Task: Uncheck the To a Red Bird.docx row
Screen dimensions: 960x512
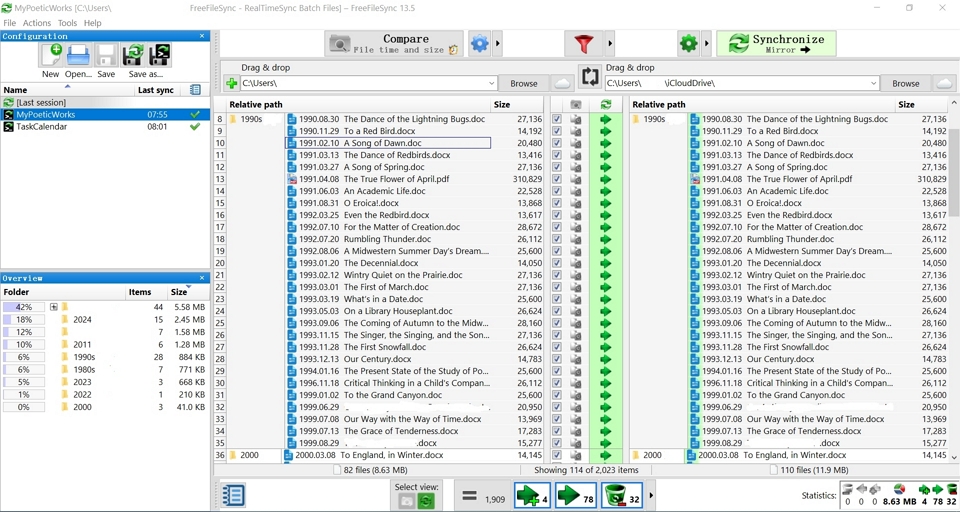Action: coord(557,131)
